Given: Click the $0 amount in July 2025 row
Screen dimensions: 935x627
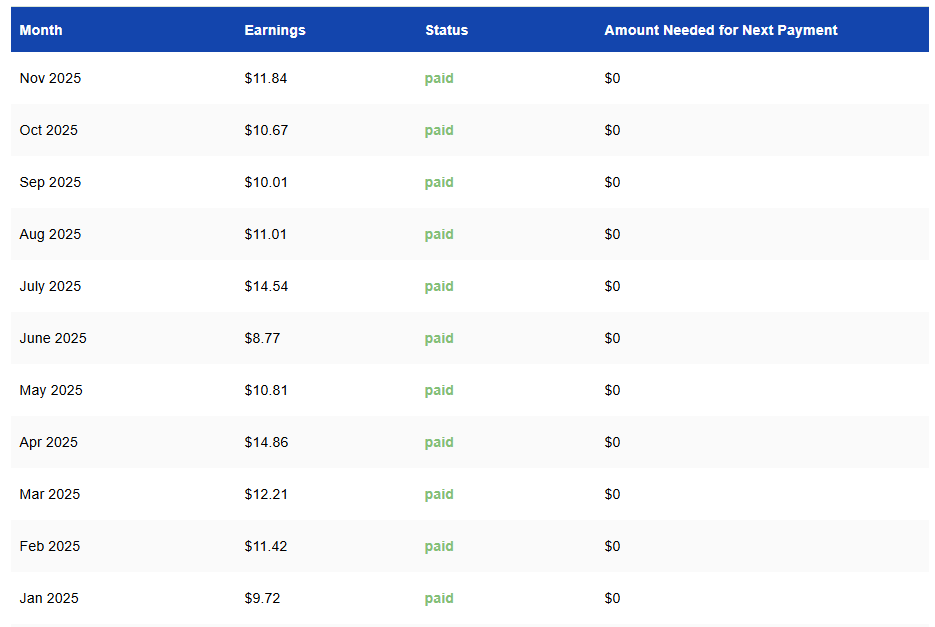Looking at the screenshot, I should [x=612, y=286].
